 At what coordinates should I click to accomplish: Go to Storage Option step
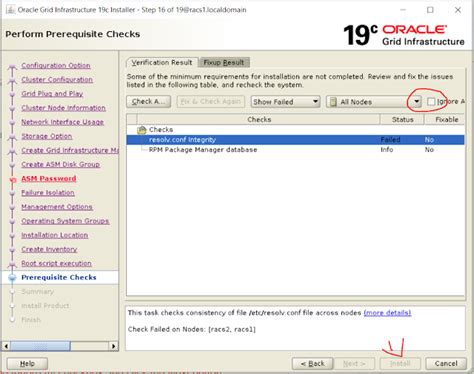47,136
